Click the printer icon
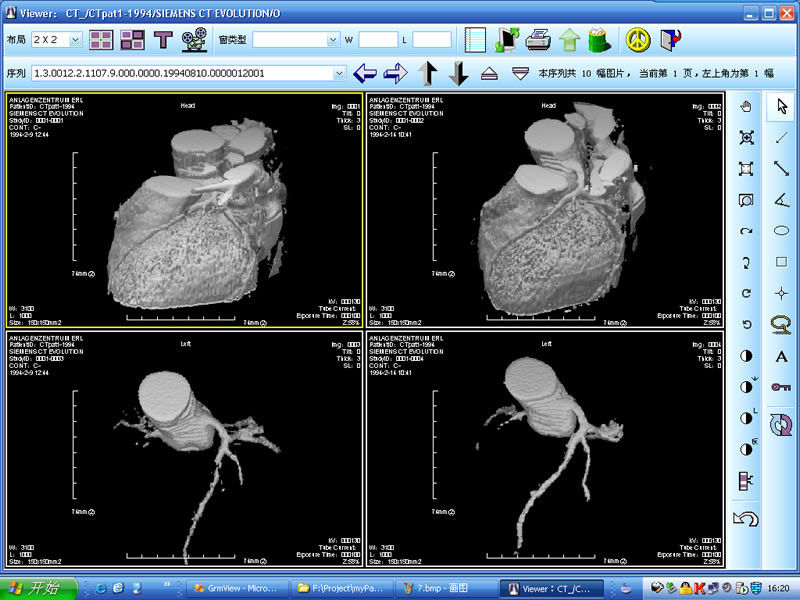The height and width of the screenshot is (600, 800). tap(538, 40)
